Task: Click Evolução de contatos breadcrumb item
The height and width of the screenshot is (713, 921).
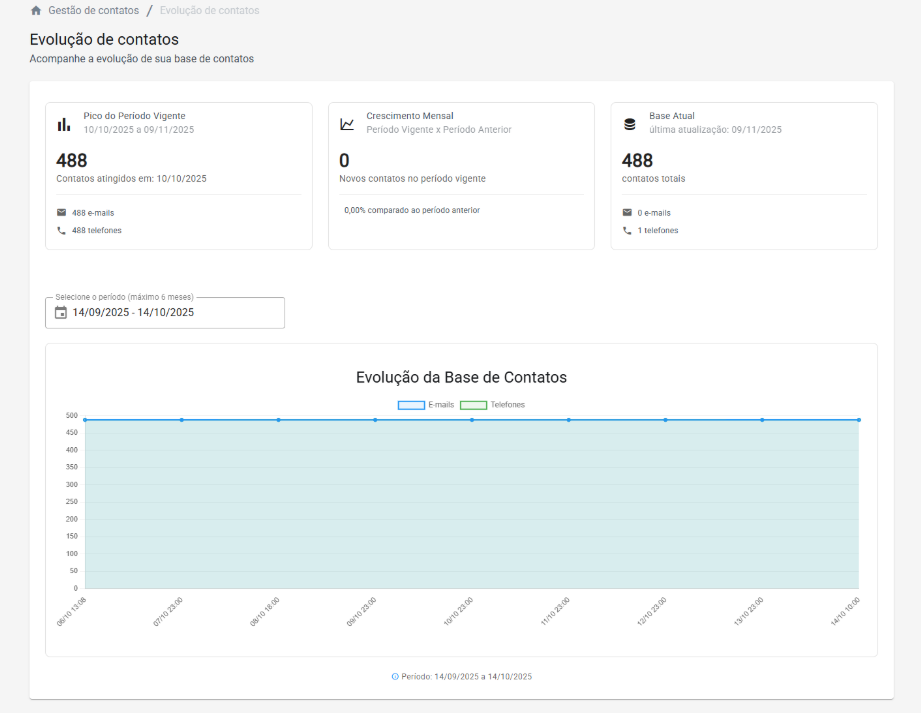Action: (x=209, y=11)
